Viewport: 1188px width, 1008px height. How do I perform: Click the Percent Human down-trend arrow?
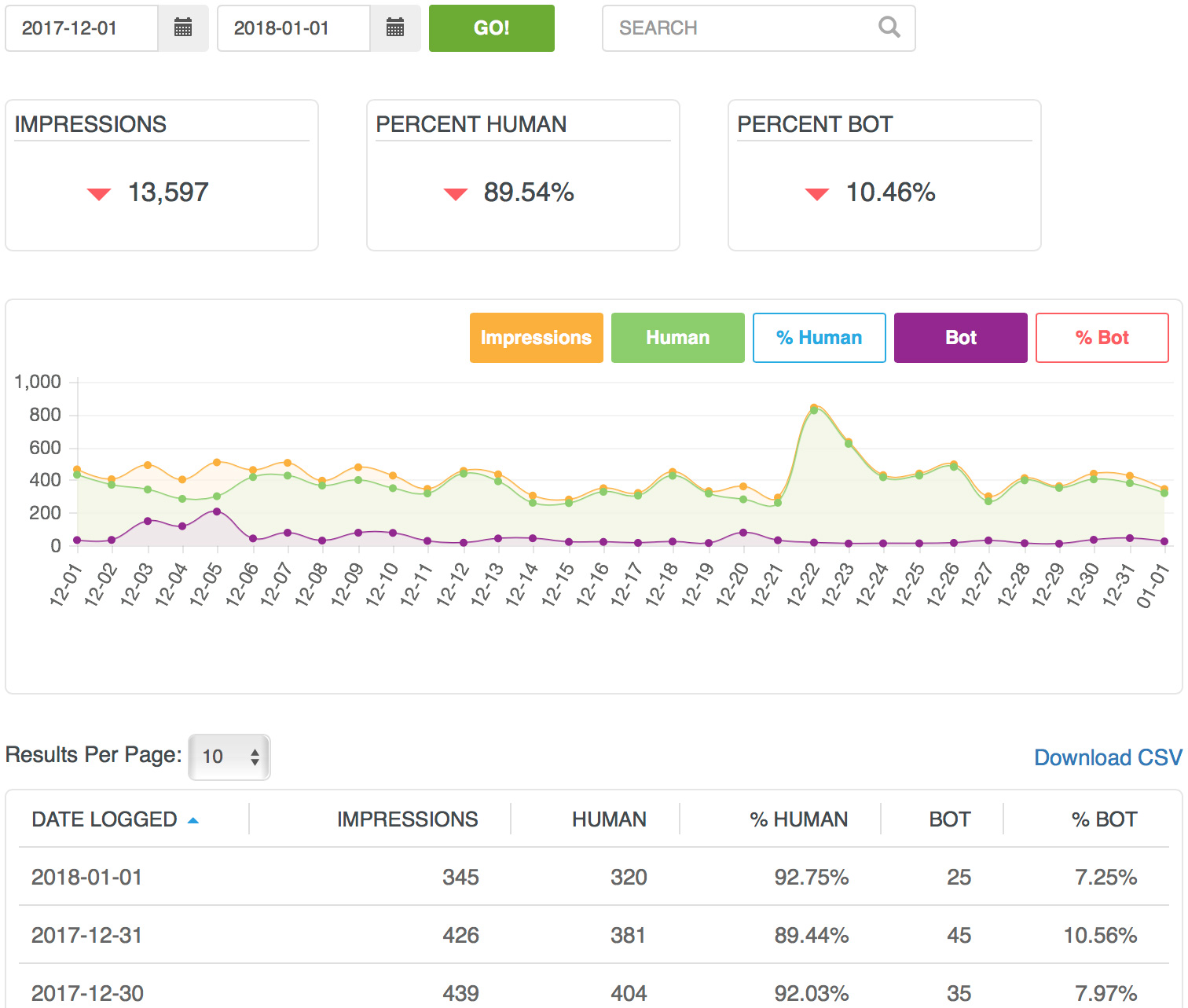tap(456, 194)
